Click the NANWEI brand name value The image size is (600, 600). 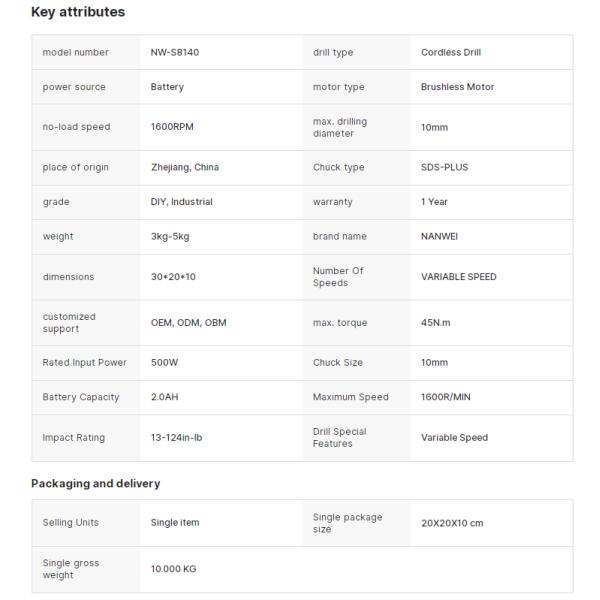441,237
